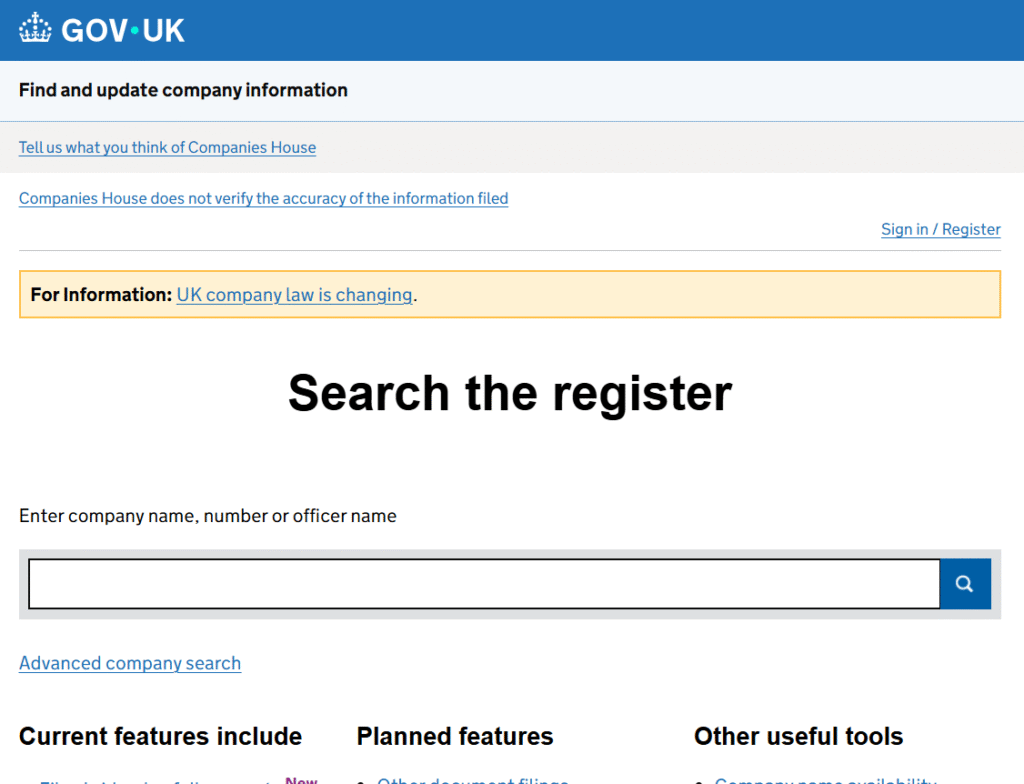The height and width of the screenshot is (784, 1024).
Task: Click the GOV.UK header text
Action: [x=122, y=30]
